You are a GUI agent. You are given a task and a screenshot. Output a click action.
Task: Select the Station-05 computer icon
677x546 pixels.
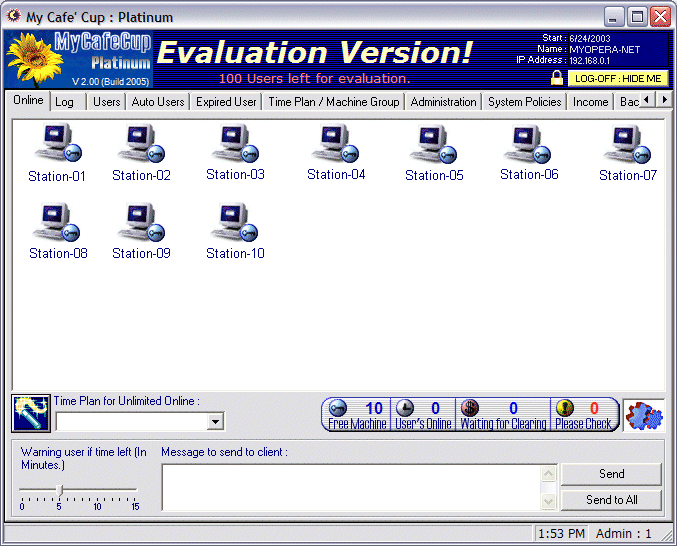433,144
